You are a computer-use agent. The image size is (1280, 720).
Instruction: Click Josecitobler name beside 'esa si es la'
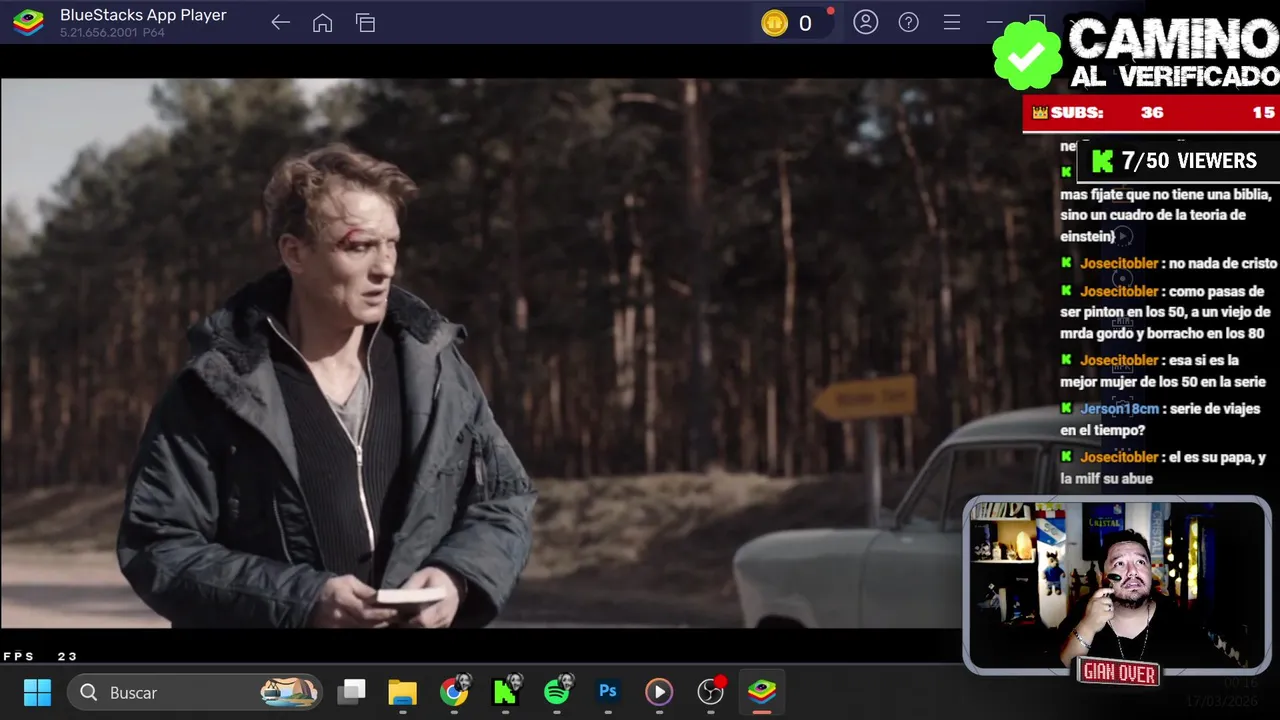[x=1119, y=360]
